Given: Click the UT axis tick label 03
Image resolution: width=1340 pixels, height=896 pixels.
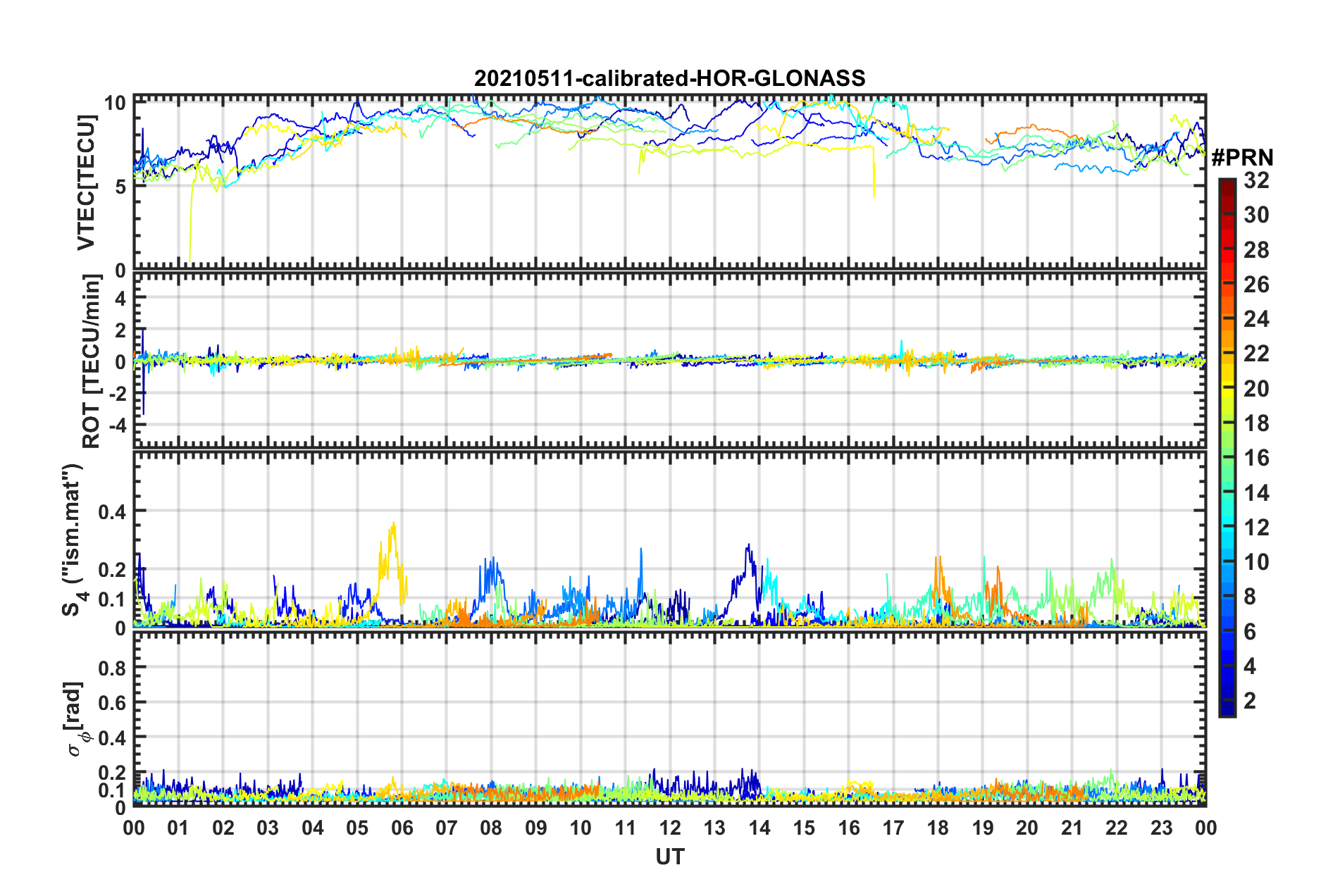Looking at the screenshot, I should click(268, 828).
